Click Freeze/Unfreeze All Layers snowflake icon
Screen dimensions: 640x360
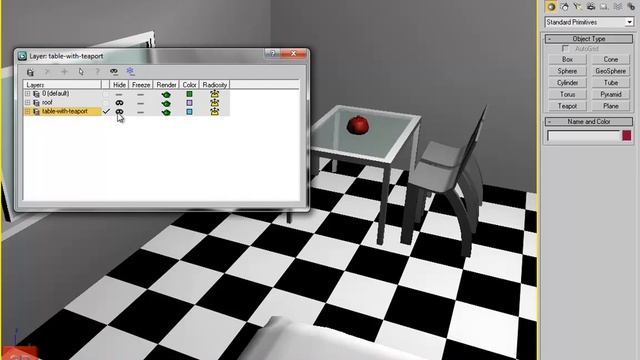[x=130, y=71]
